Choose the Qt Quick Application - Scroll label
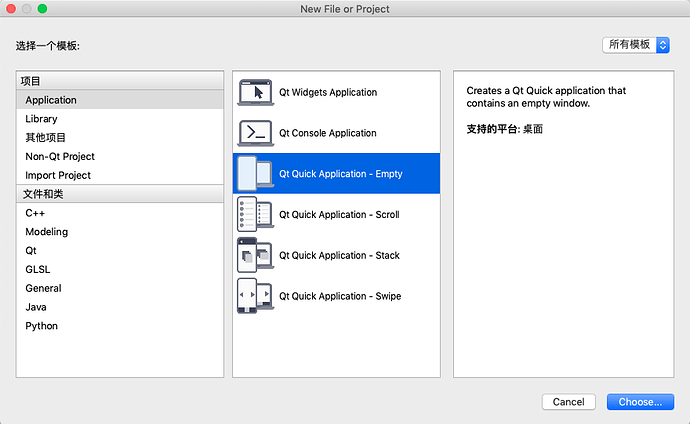 tap(339, 214)
